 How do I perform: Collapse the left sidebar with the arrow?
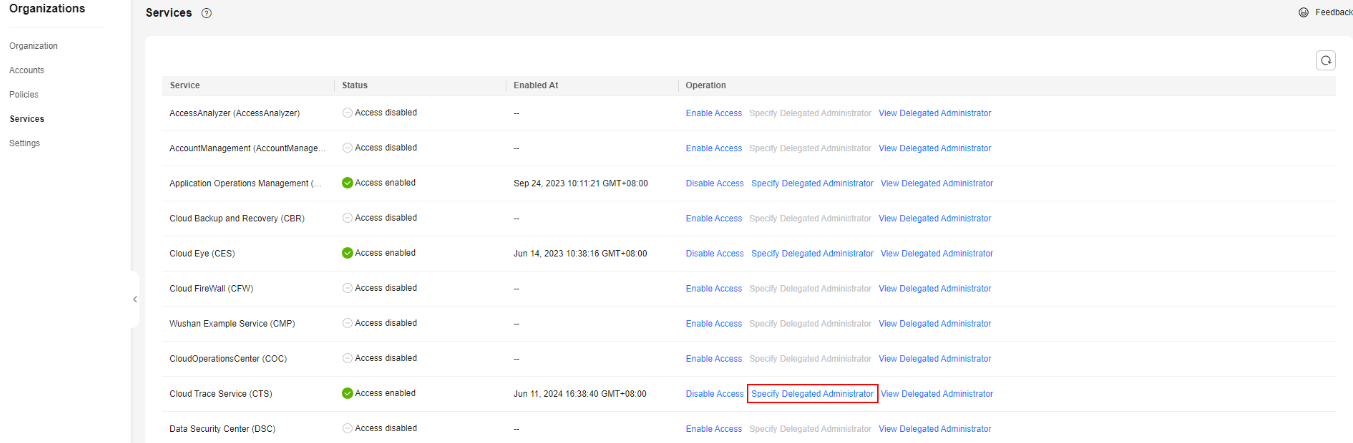135,299
